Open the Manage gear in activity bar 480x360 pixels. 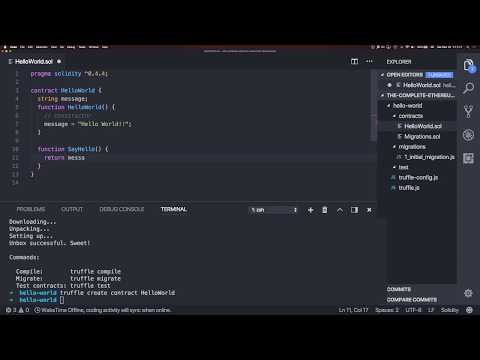click(x=468, y=293)
